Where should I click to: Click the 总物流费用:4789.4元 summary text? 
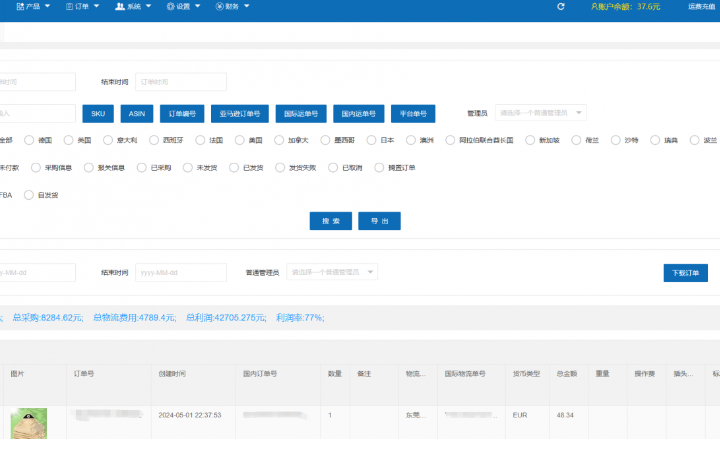(135, 318)
